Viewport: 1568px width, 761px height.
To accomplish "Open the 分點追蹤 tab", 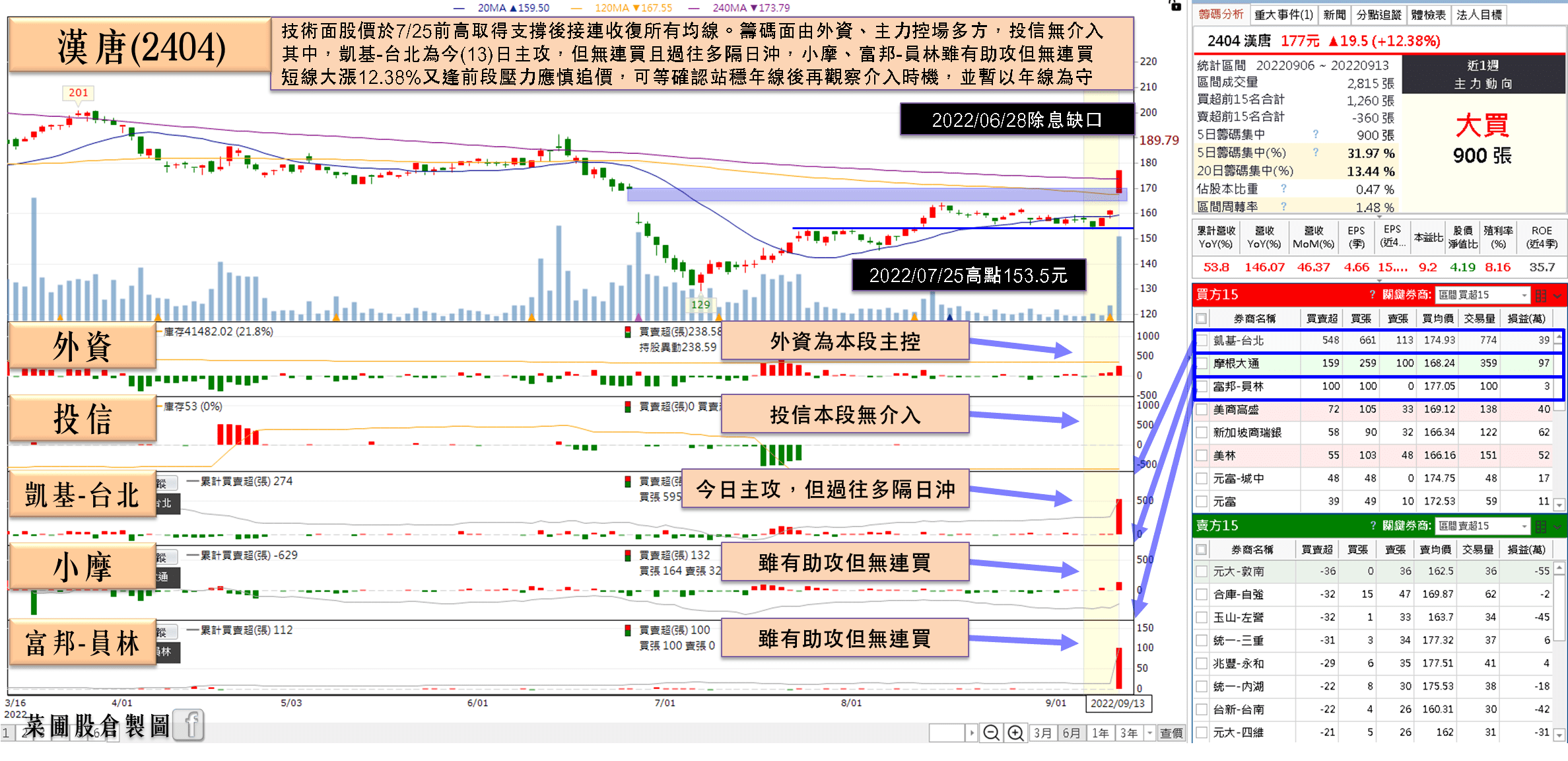I will coord(1379,15).
